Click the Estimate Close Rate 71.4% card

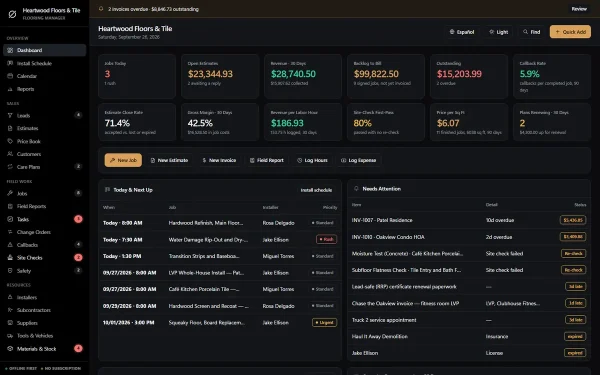[137, 122]
